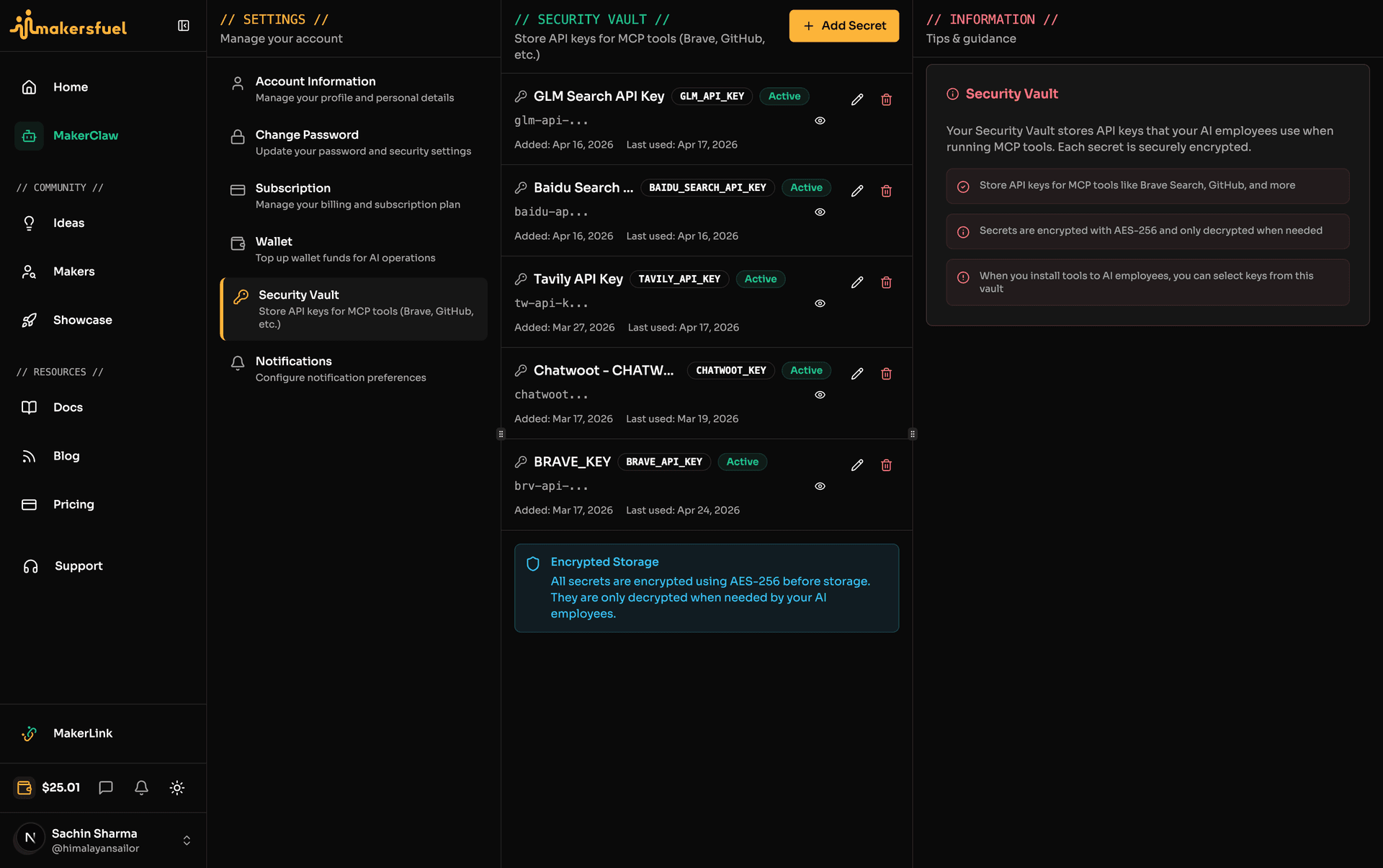Expand the Sachin Sharma account menu

point(187,841)
